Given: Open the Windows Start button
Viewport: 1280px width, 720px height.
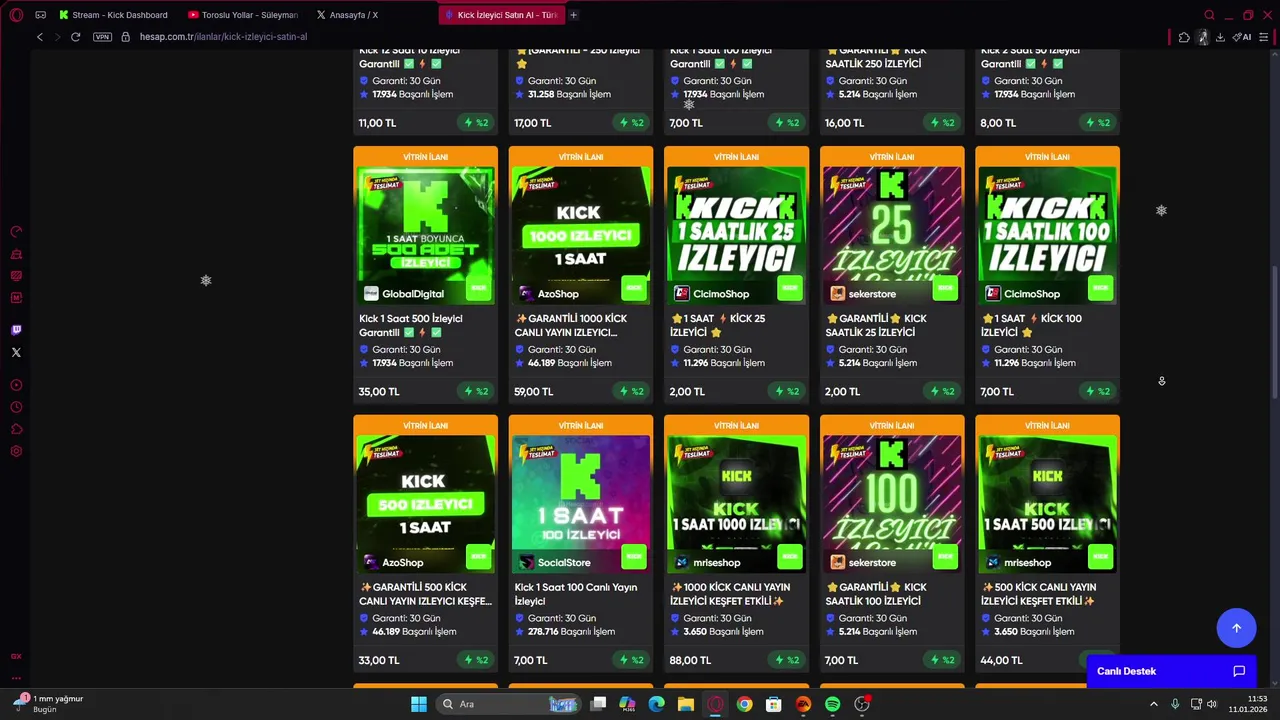Looking at the screenshot, I should (x=418, y=704).
